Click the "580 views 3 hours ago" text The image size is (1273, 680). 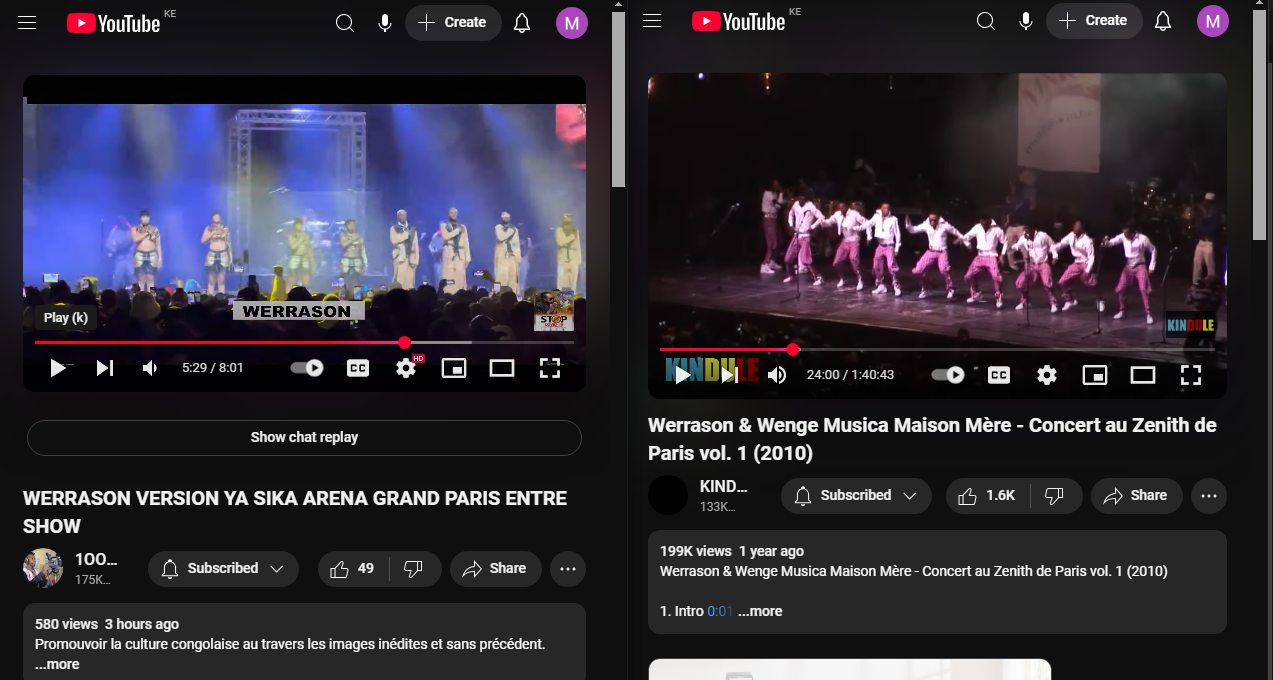107,624
